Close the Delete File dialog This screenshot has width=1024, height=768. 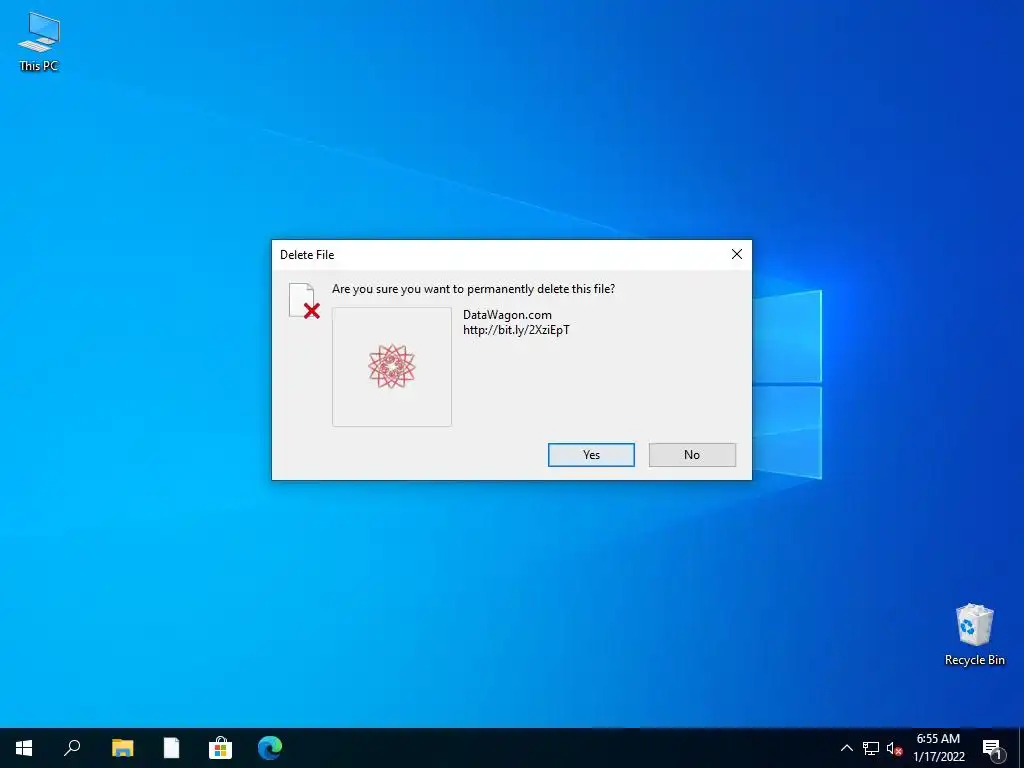pos(737,254)
